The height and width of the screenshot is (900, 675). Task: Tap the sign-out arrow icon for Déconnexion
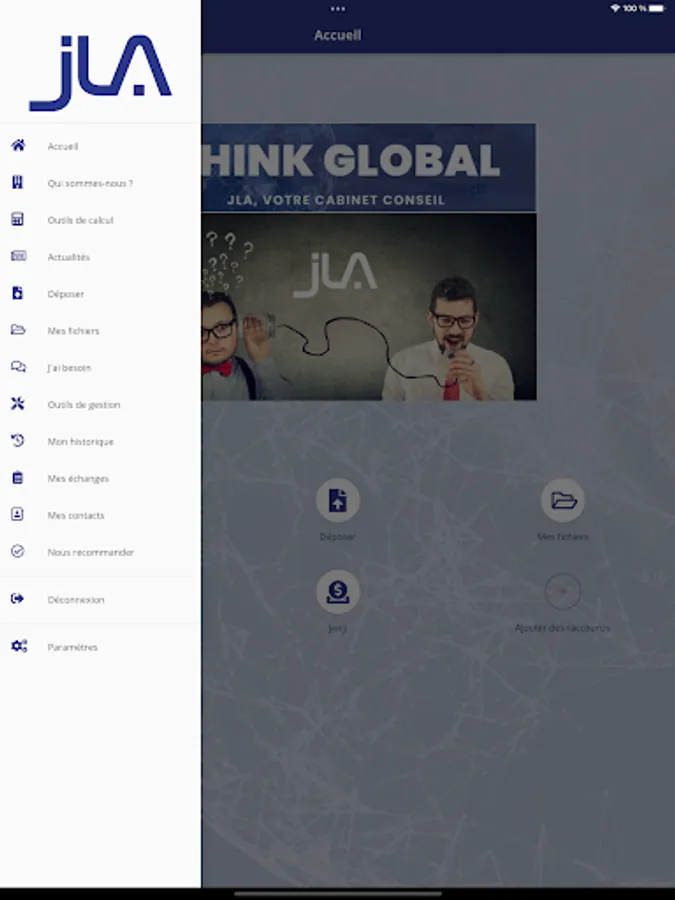click(x=18, y=599)
